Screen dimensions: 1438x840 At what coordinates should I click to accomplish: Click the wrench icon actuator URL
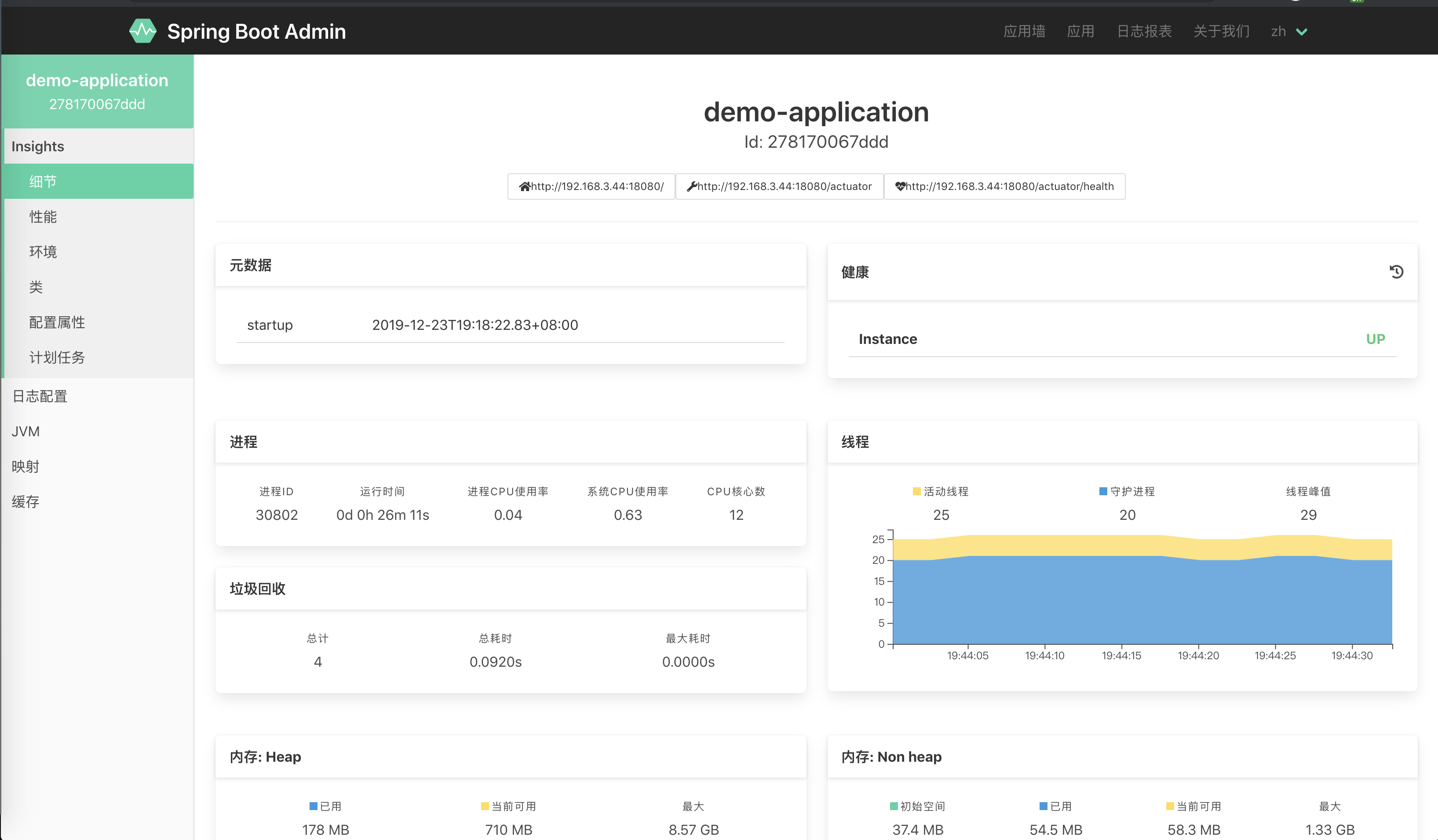[779, 186]
